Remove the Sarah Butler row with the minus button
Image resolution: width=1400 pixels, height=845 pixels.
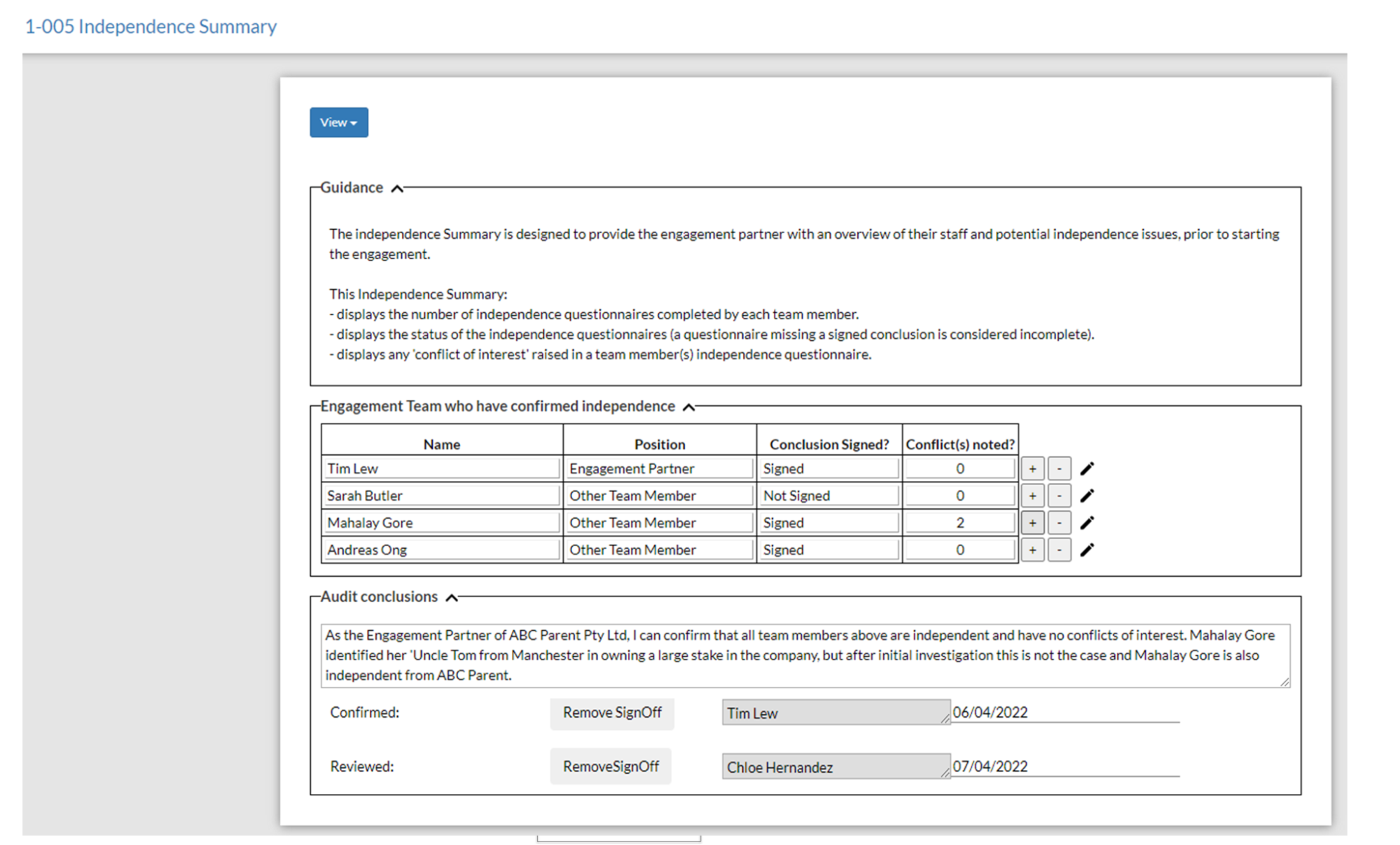pos(1059,496)
